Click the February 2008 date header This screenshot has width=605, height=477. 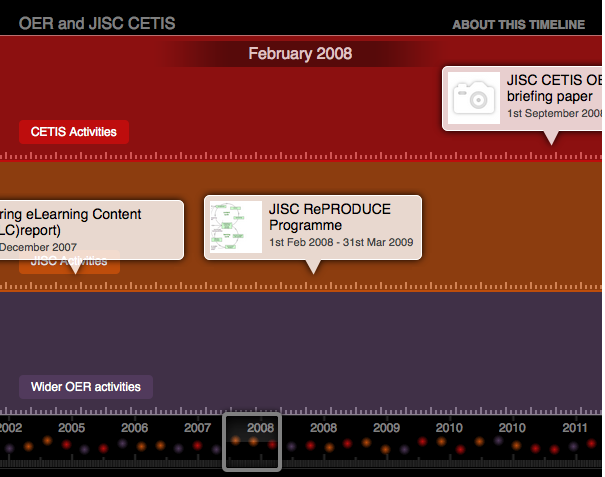point(300,53)
